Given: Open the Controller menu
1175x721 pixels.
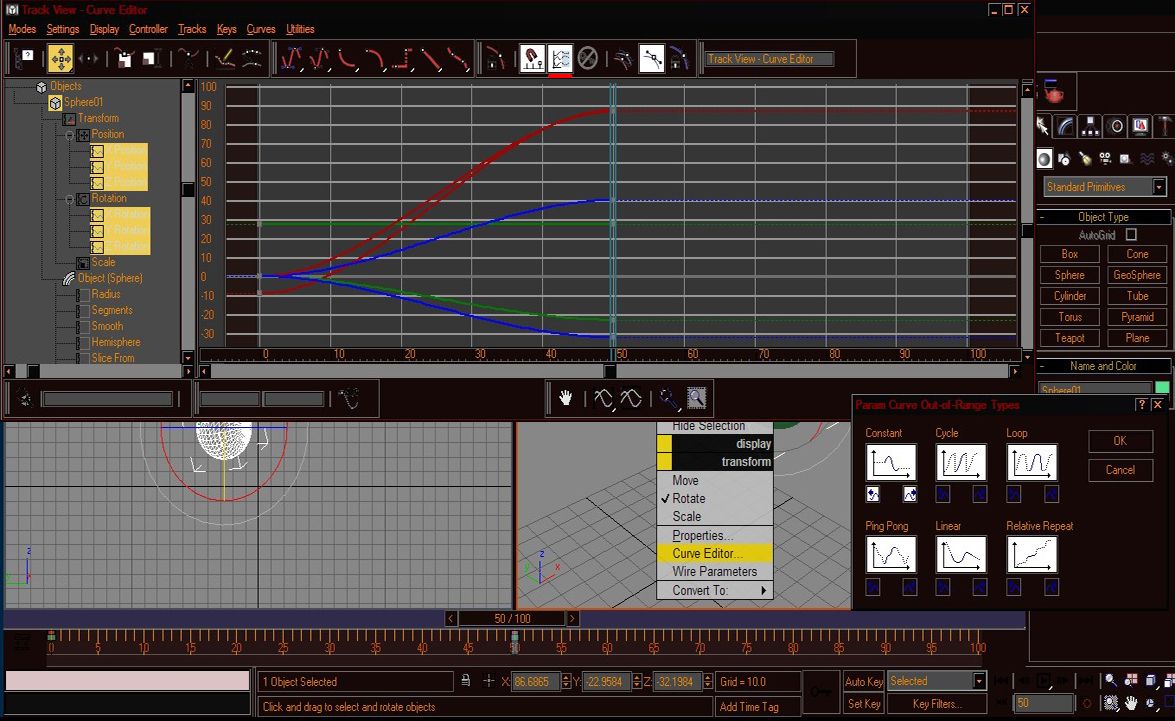Looking at the screenshot, I should click(x=148, y=28).
